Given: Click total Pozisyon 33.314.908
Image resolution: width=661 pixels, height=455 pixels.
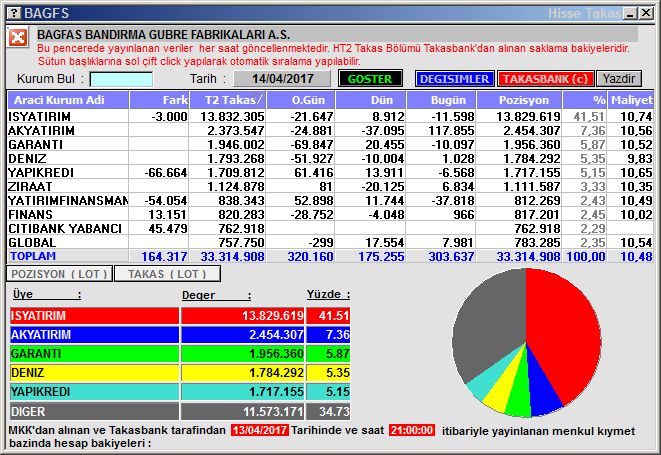Looking at the screenshot, I should (x=528, y=256).
